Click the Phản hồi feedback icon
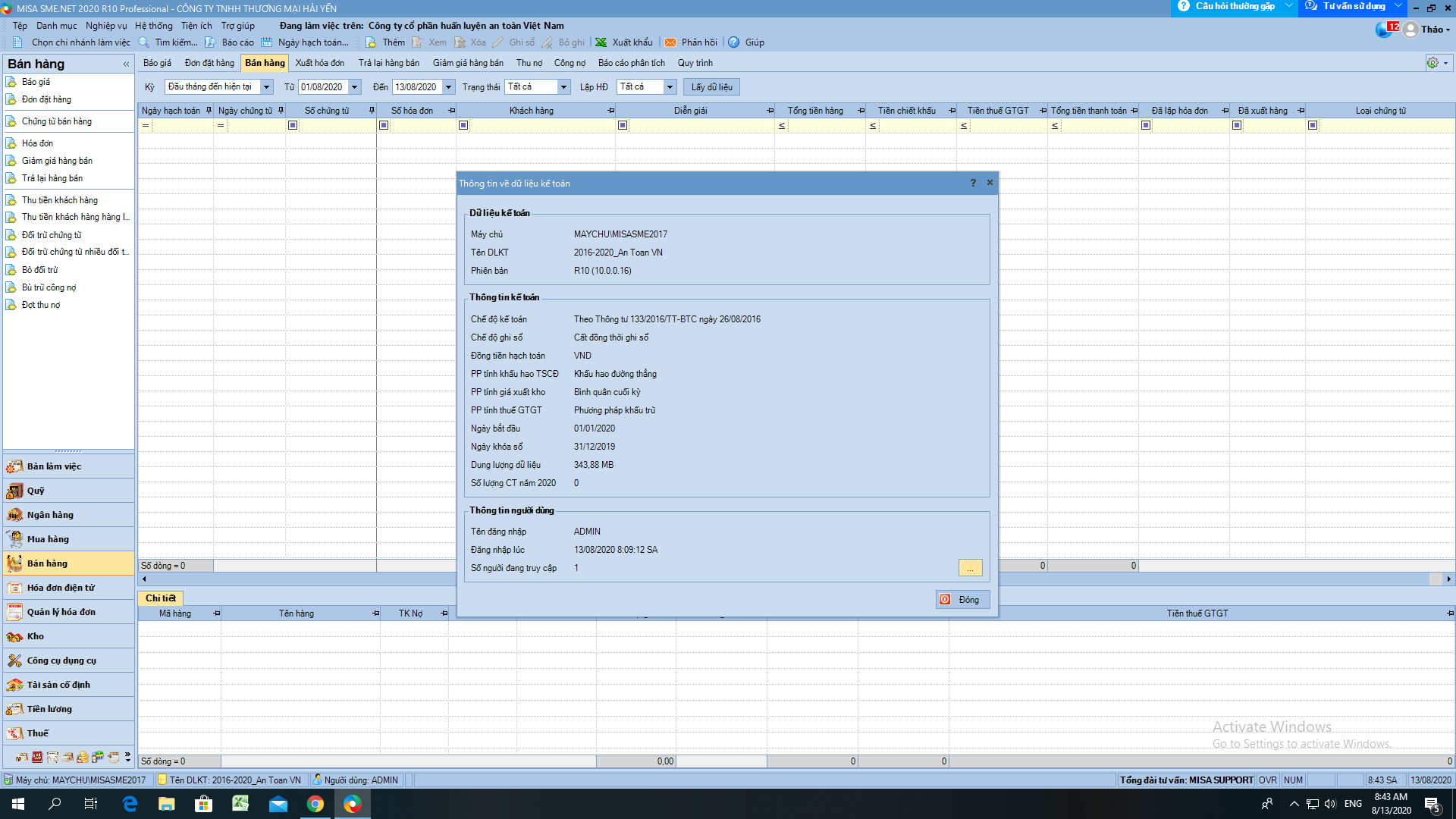The width and height of the screenshot is (1456, 819). coord(670,42)
